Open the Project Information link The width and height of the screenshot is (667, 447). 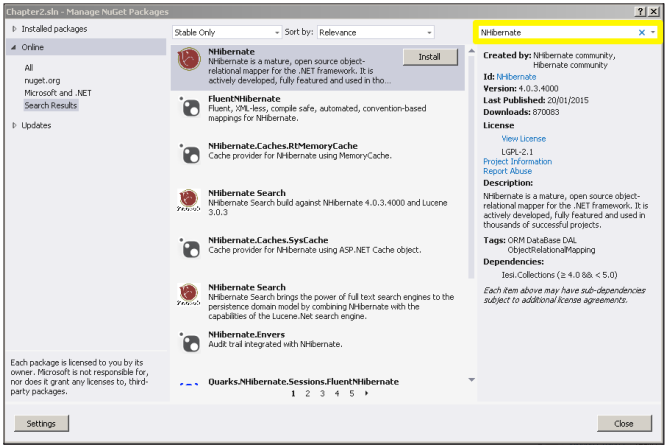tap(517, 162)
